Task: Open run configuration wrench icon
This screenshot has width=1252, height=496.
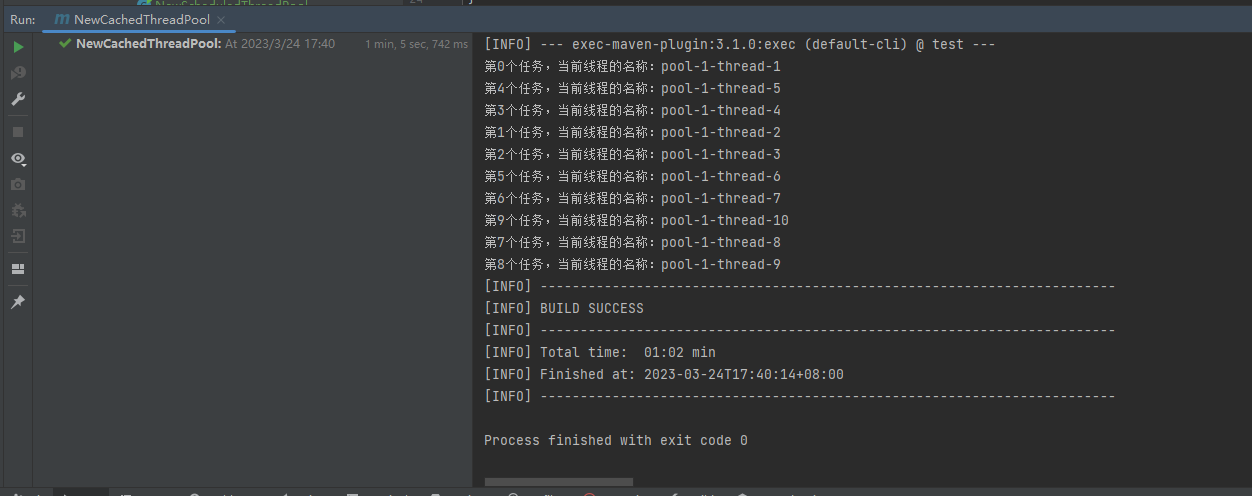Action: pos(18,99)
